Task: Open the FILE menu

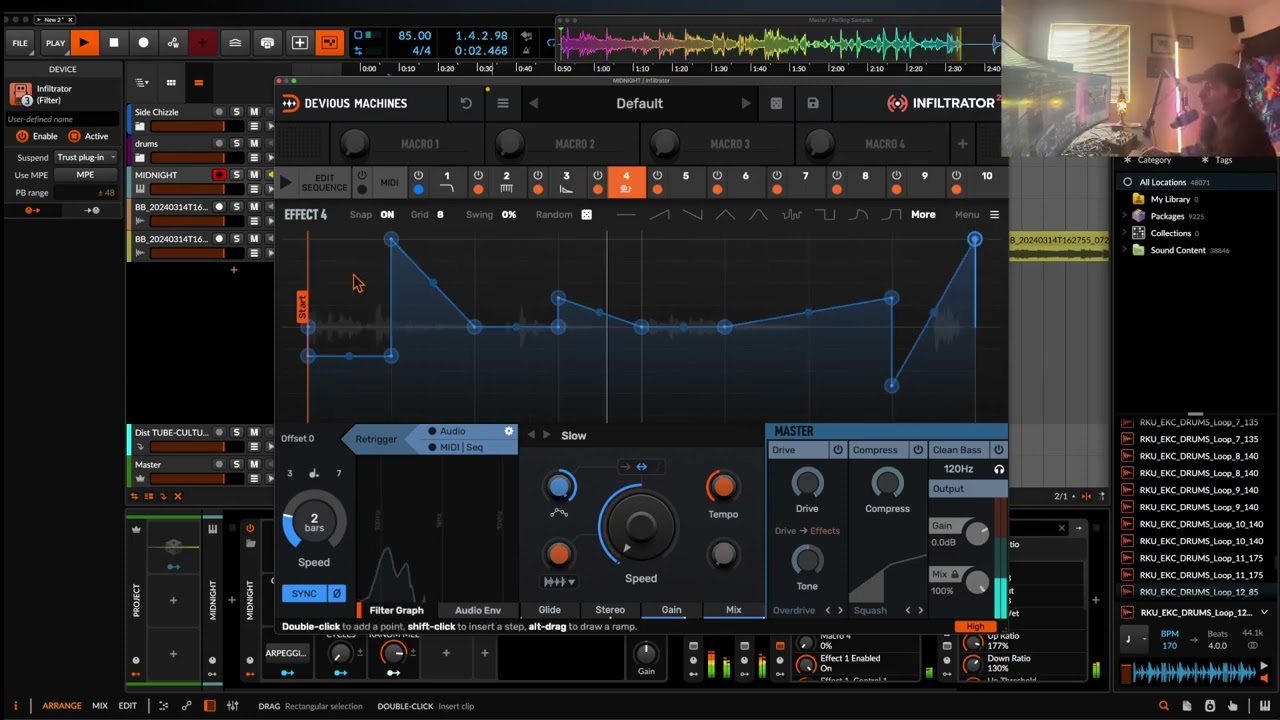Action: point(20,43)
